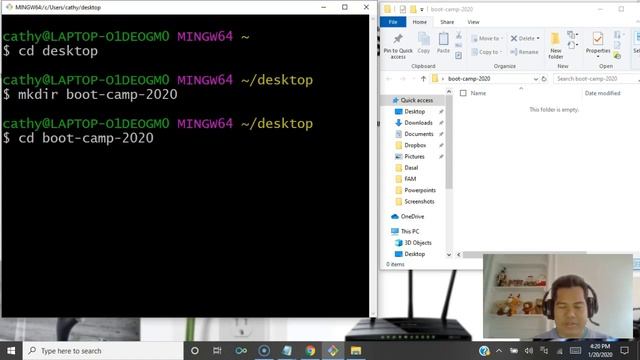Open Quick Access Toolbar customize dropdown

[422, 9]
